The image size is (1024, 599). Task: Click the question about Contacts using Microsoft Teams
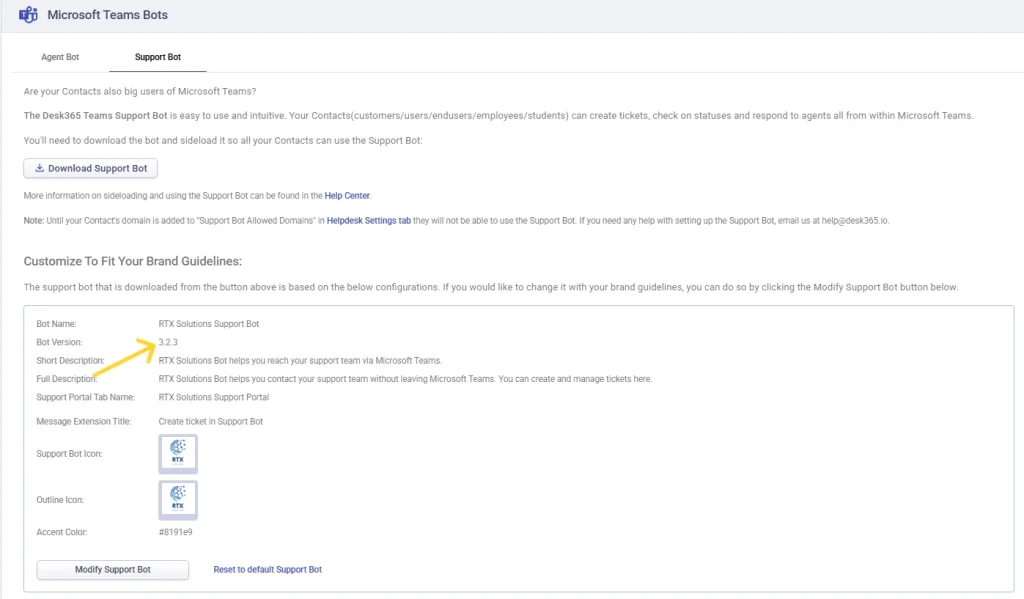[140, 91]
